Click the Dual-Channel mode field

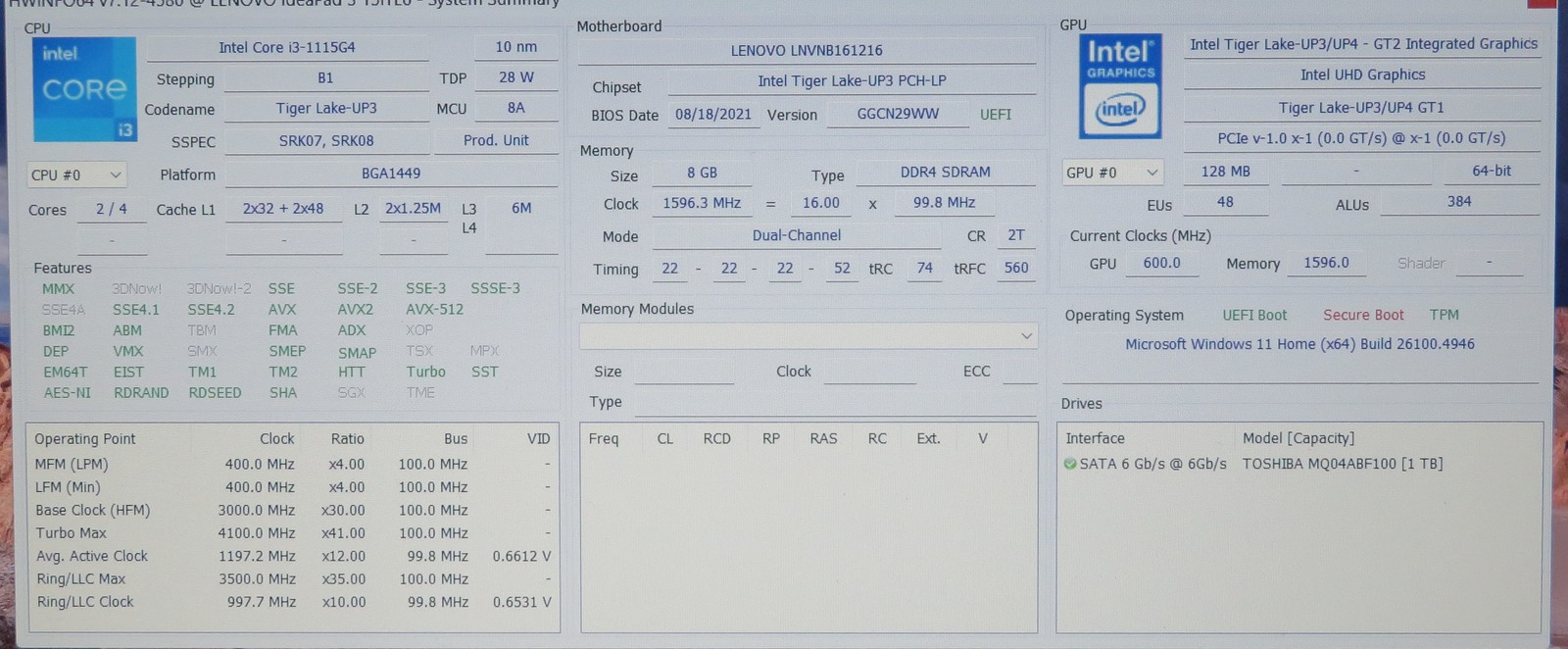click(797, 236)
